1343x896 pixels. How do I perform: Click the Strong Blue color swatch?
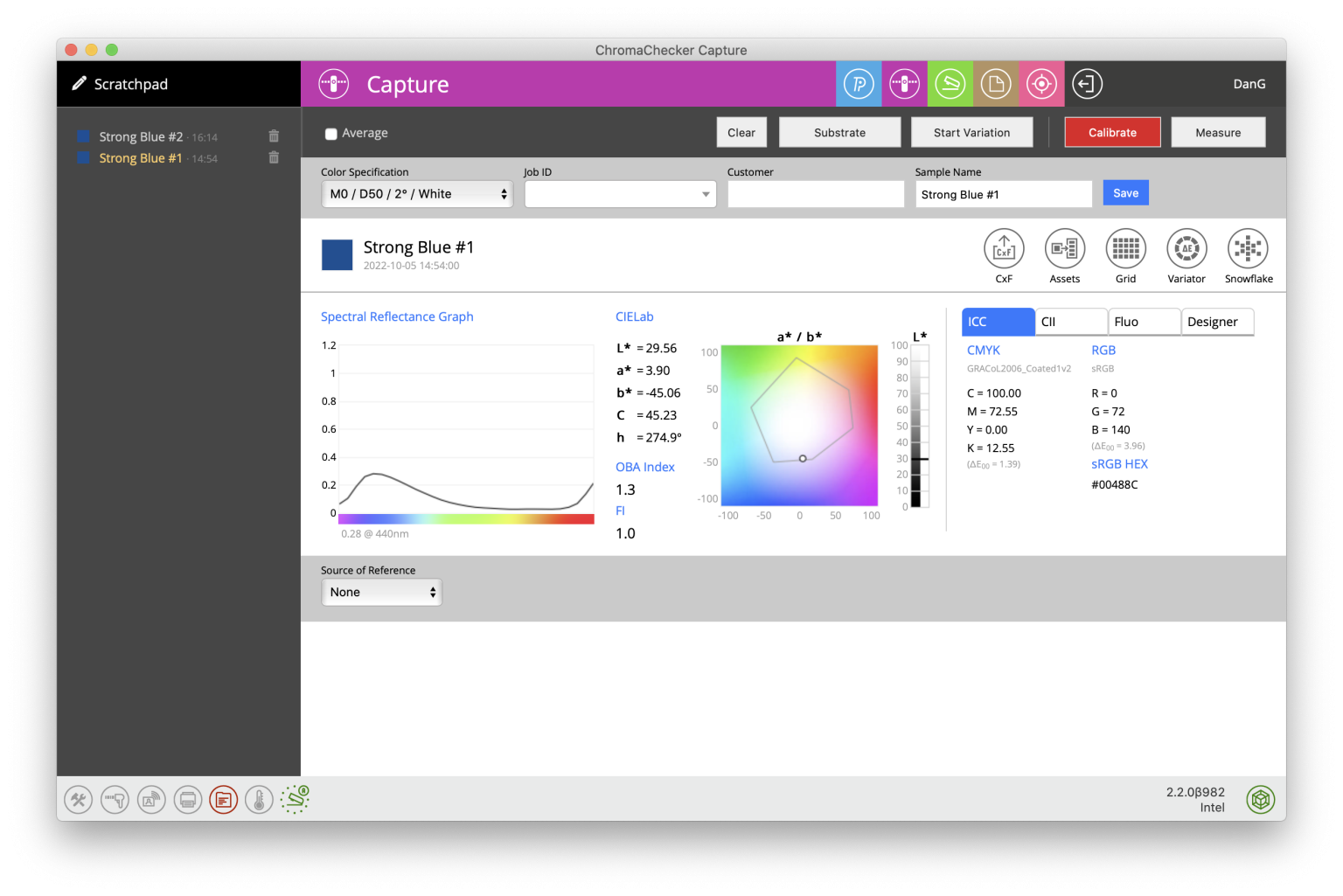click(x=337, y=254)
